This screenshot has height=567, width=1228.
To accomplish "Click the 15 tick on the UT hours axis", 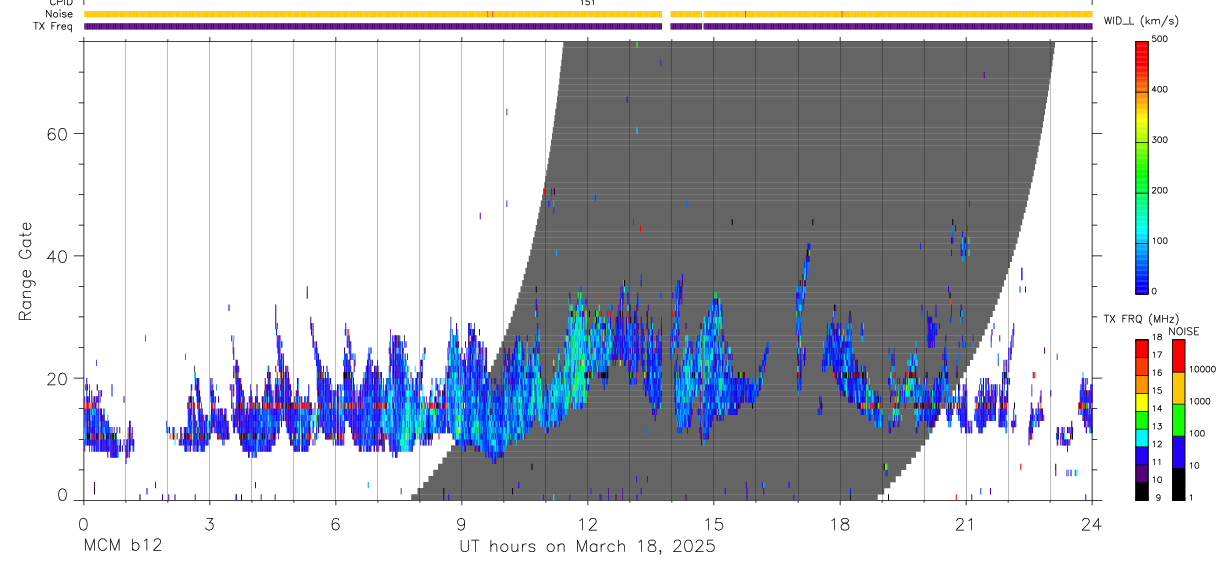I will point(714,523).
